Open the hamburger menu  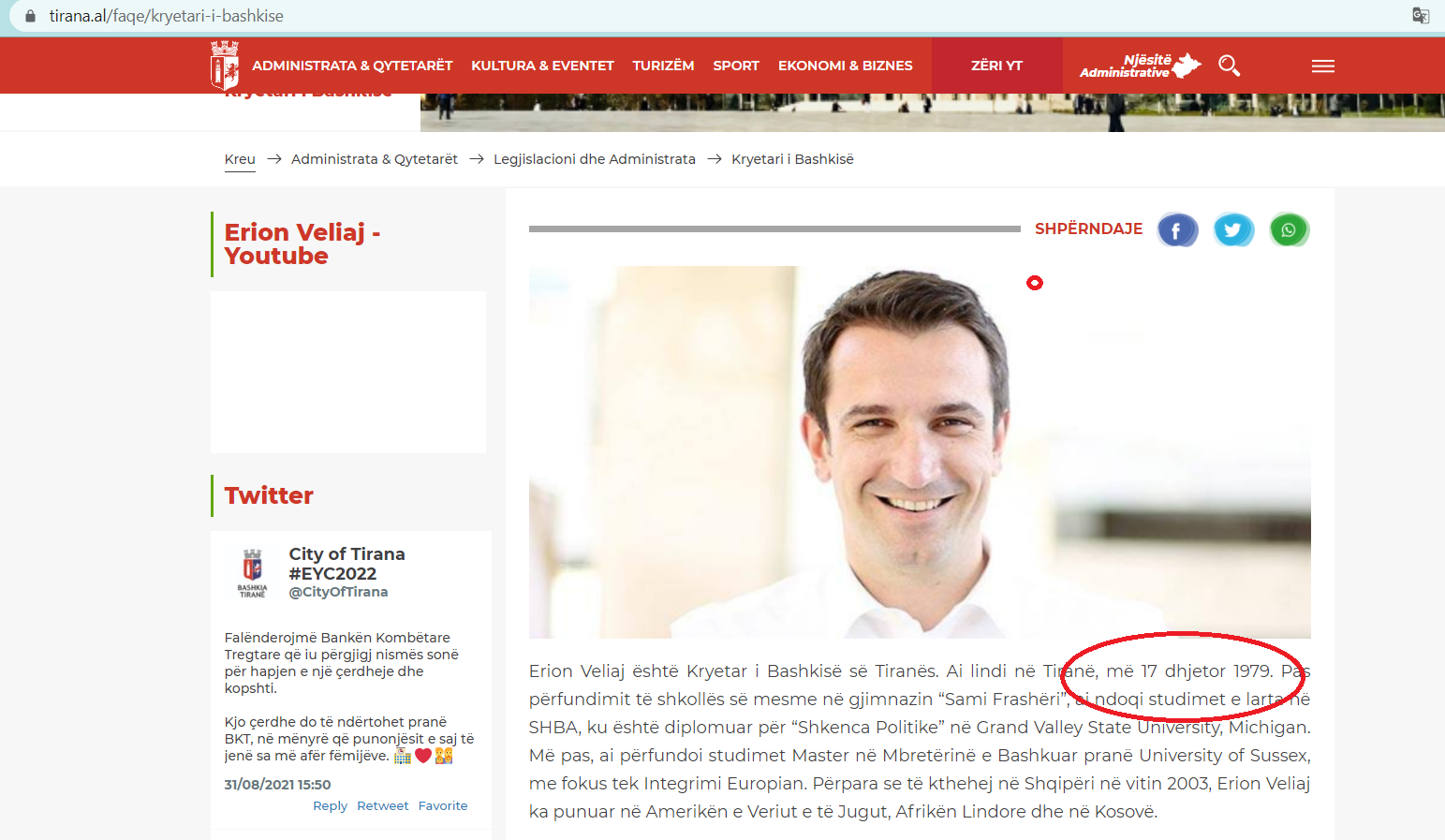pyautogui.click(x=1322, y=66)
